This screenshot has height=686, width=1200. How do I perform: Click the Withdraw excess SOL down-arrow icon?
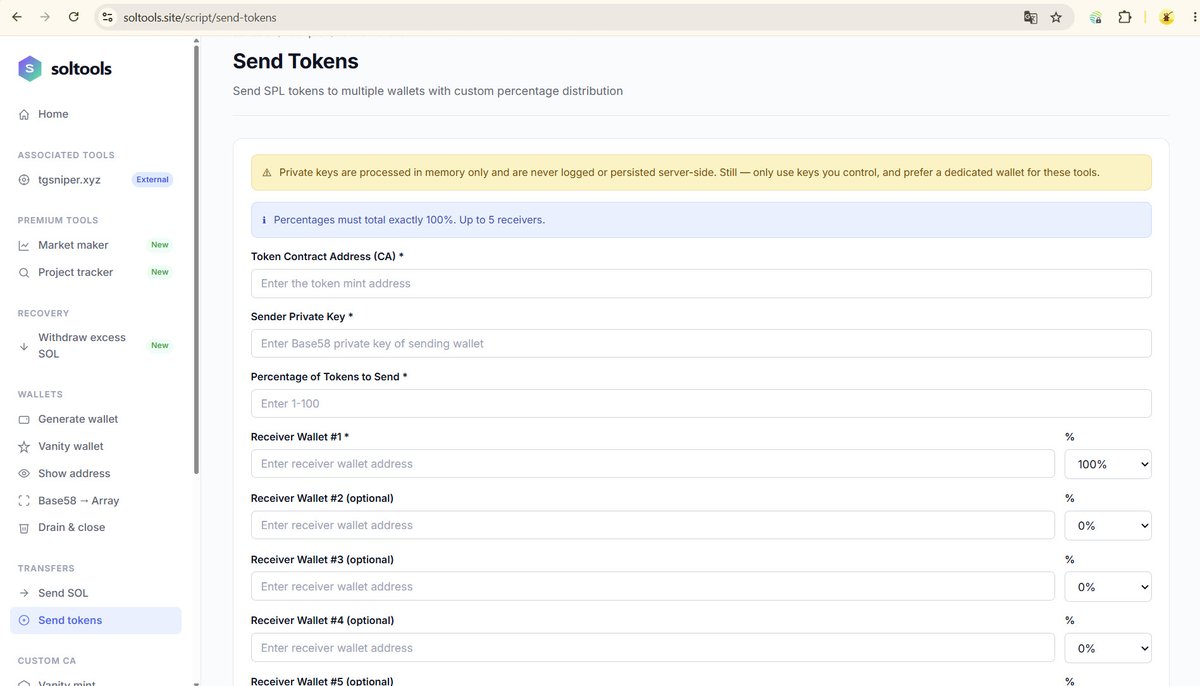[24, 346]
